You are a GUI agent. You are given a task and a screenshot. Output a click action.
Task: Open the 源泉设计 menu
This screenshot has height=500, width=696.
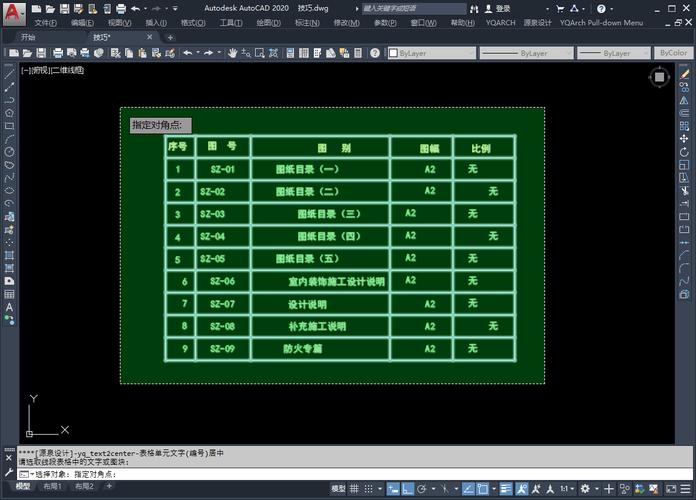[x=537, y=23]
